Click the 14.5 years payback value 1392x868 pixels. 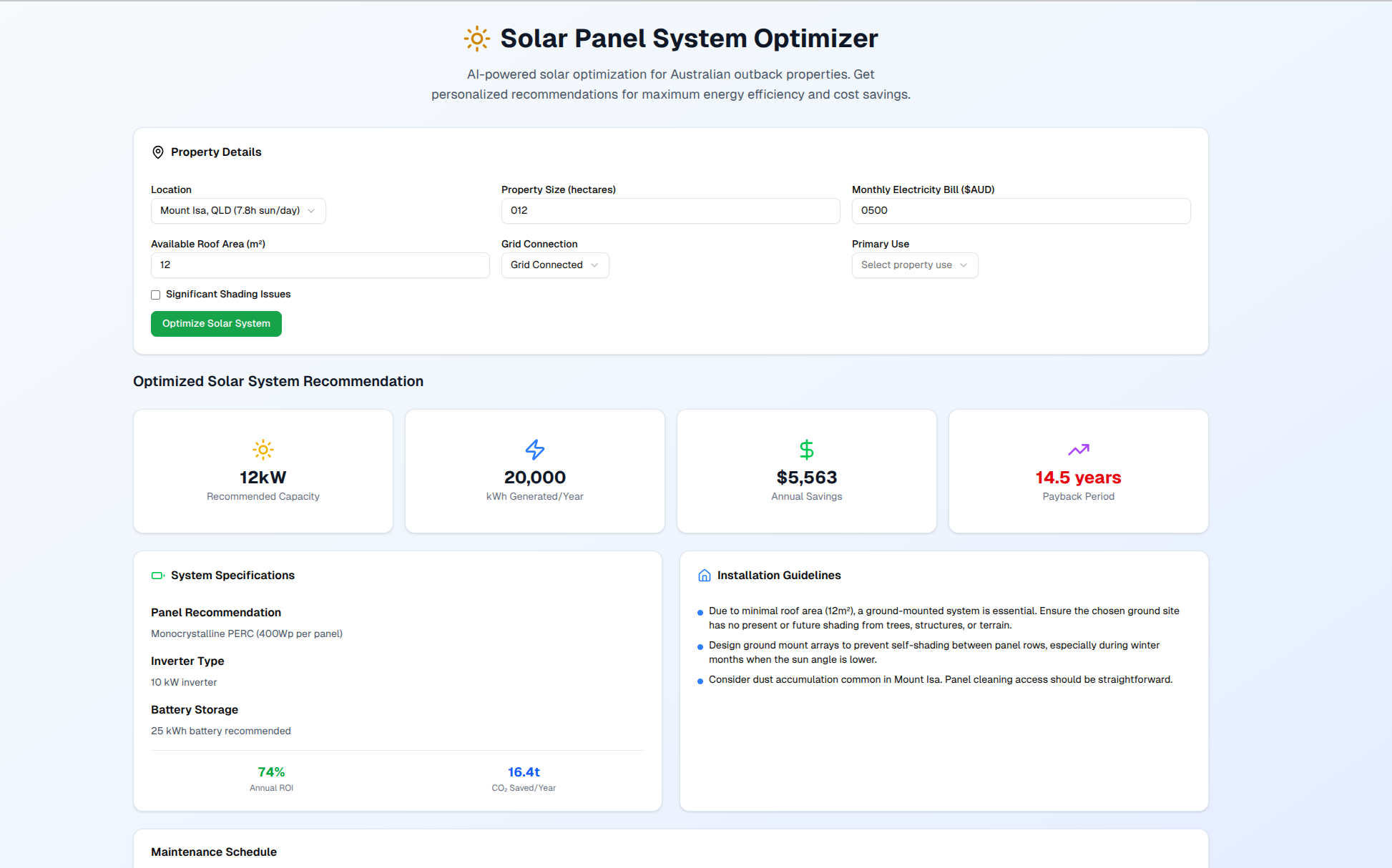tap(1078, 478)
